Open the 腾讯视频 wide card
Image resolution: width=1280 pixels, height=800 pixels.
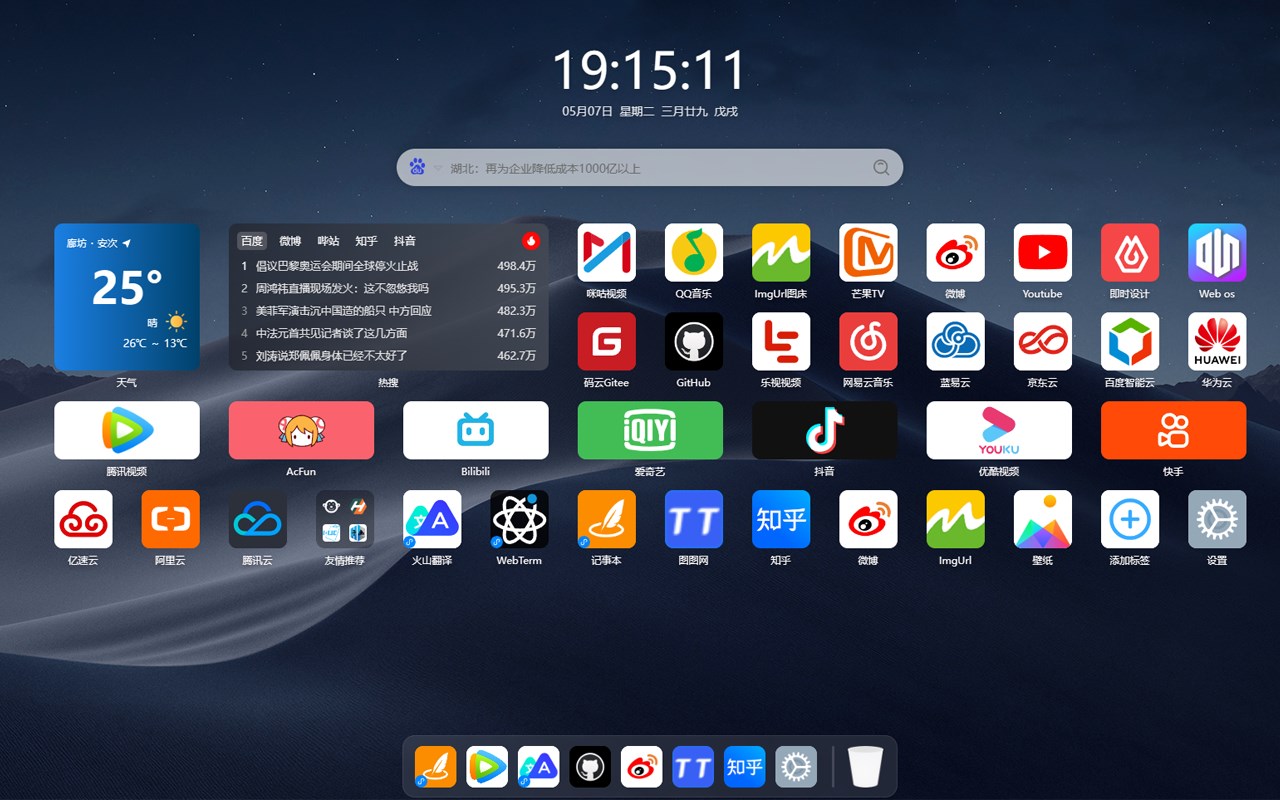pos(127,430)
